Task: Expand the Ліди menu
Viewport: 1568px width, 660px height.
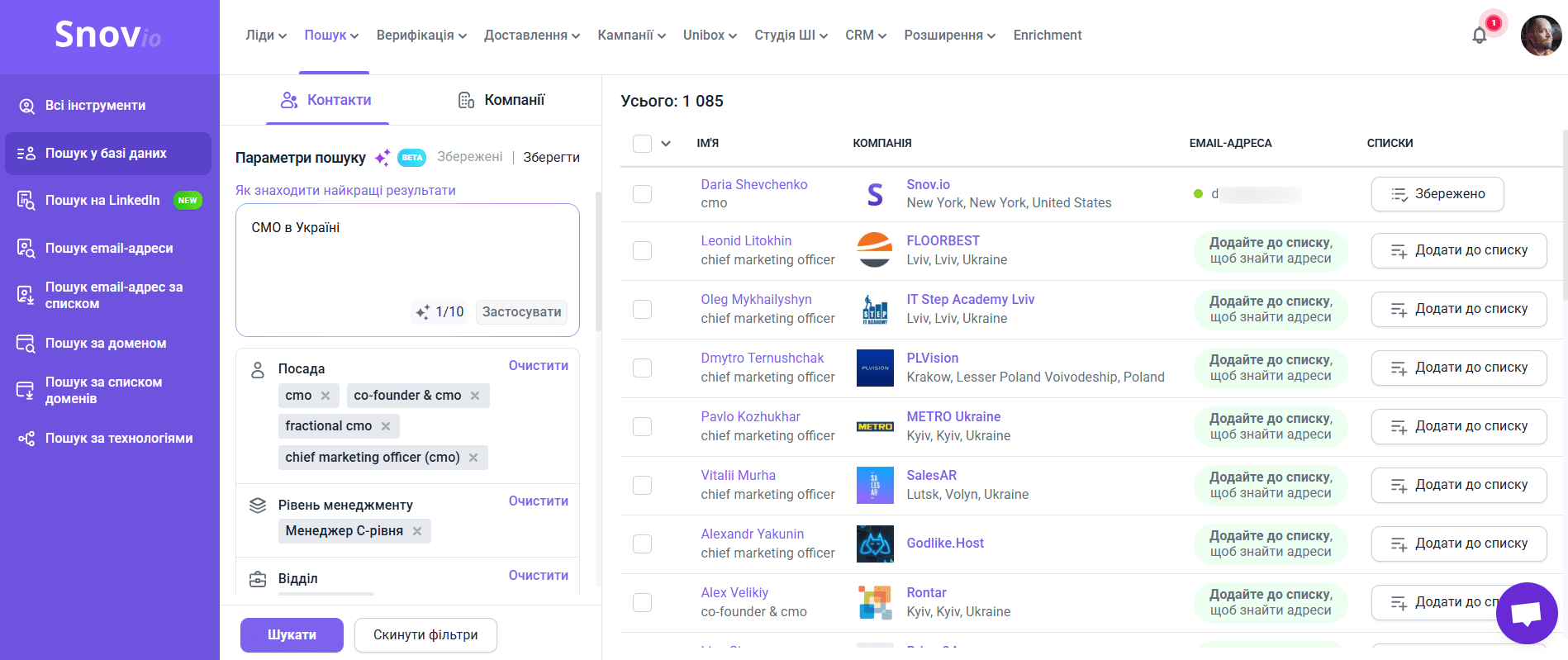Action: tap(266, 36)
